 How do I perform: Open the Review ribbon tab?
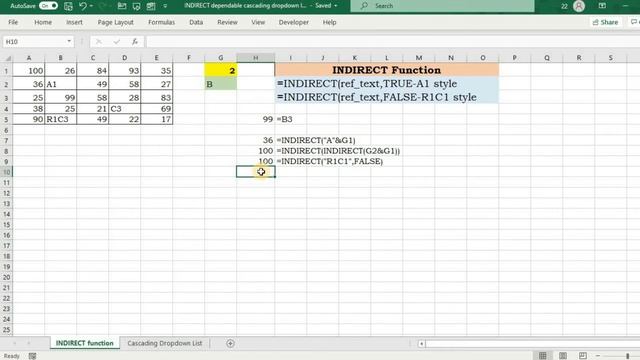point(227,22)
